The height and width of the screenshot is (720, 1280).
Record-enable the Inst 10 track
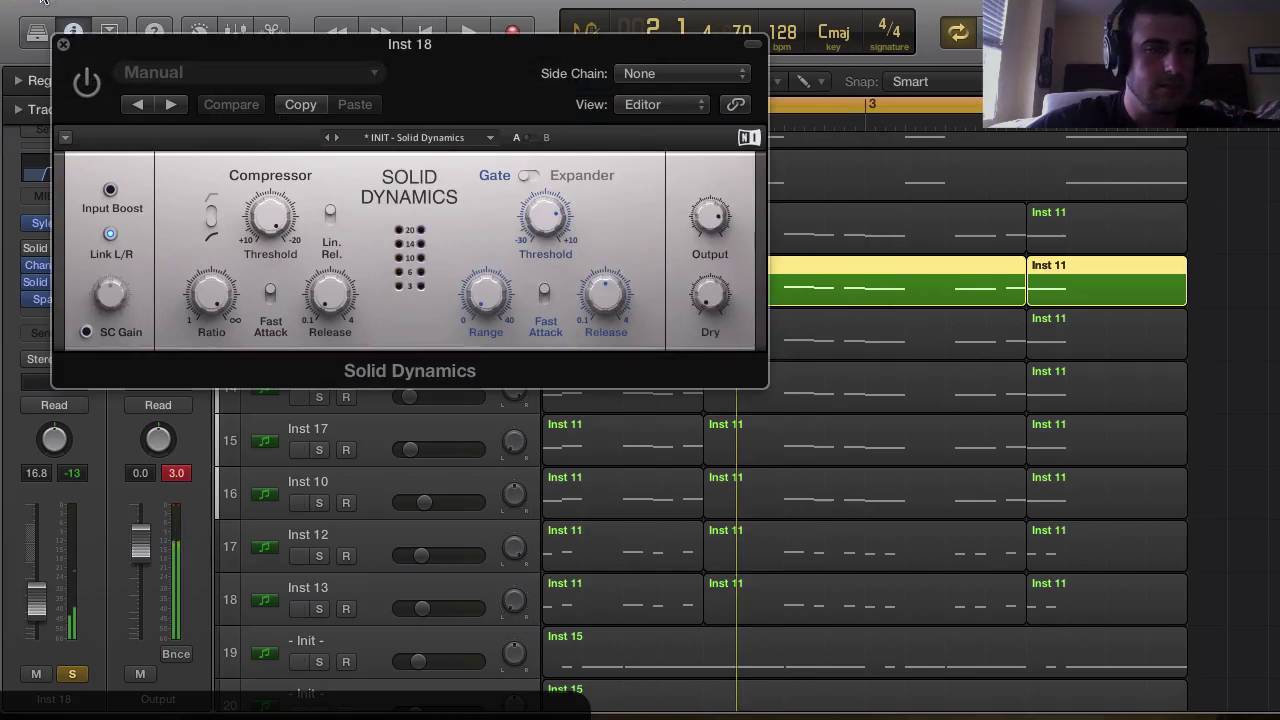coord(346,503)
